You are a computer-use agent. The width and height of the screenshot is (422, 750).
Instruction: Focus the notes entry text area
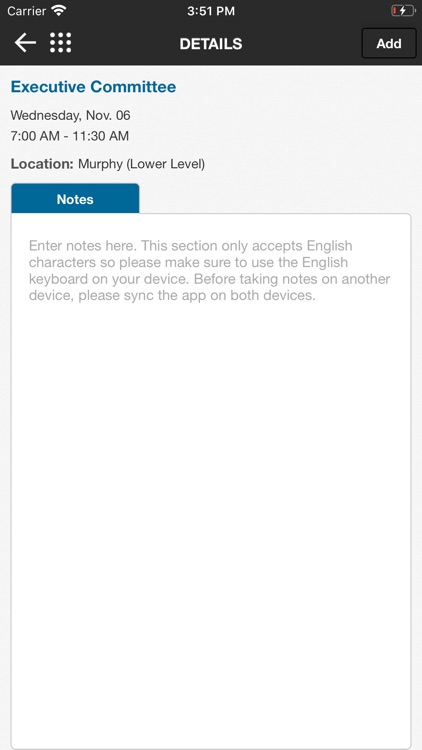(x=211, y=481)
